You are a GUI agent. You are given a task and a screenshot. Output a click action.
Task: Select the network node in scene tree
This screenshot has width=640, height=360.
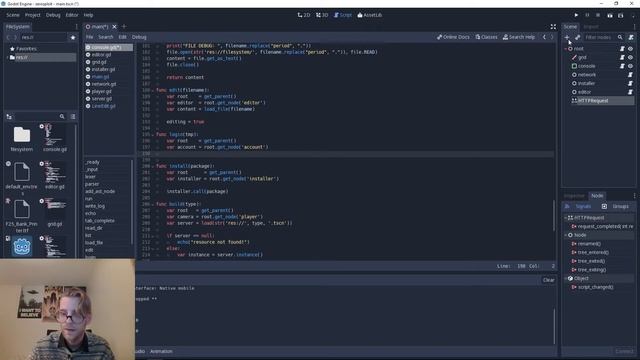(587, 75)
